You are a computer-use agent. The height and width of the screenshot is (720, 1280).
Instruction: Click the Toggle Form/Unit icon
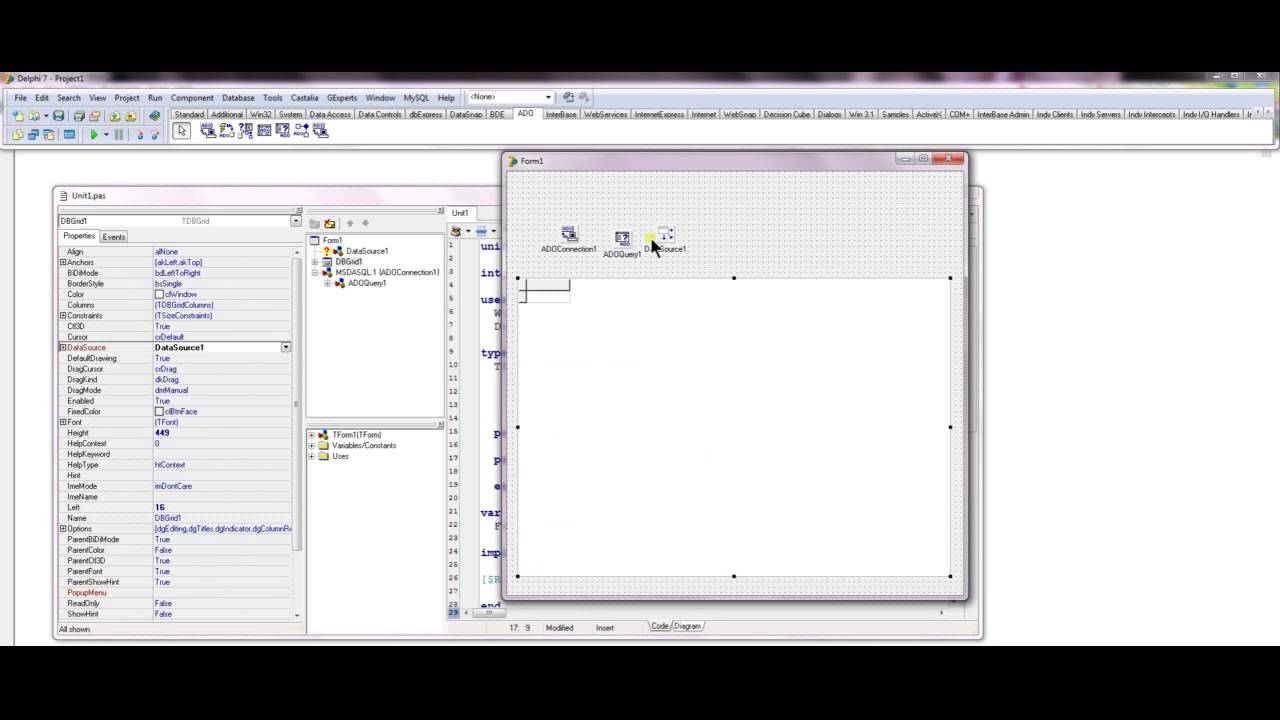48,134
